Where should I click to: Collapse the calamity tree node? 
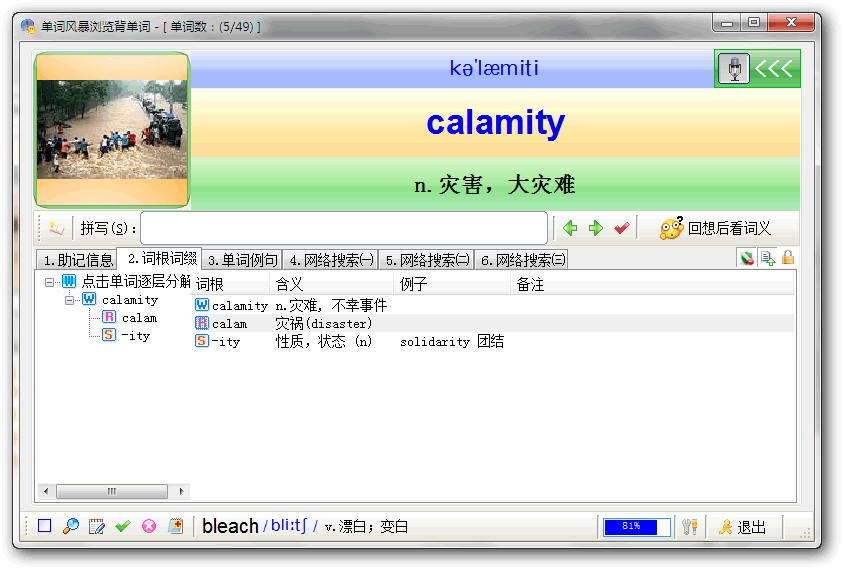[x=70, y=300]
